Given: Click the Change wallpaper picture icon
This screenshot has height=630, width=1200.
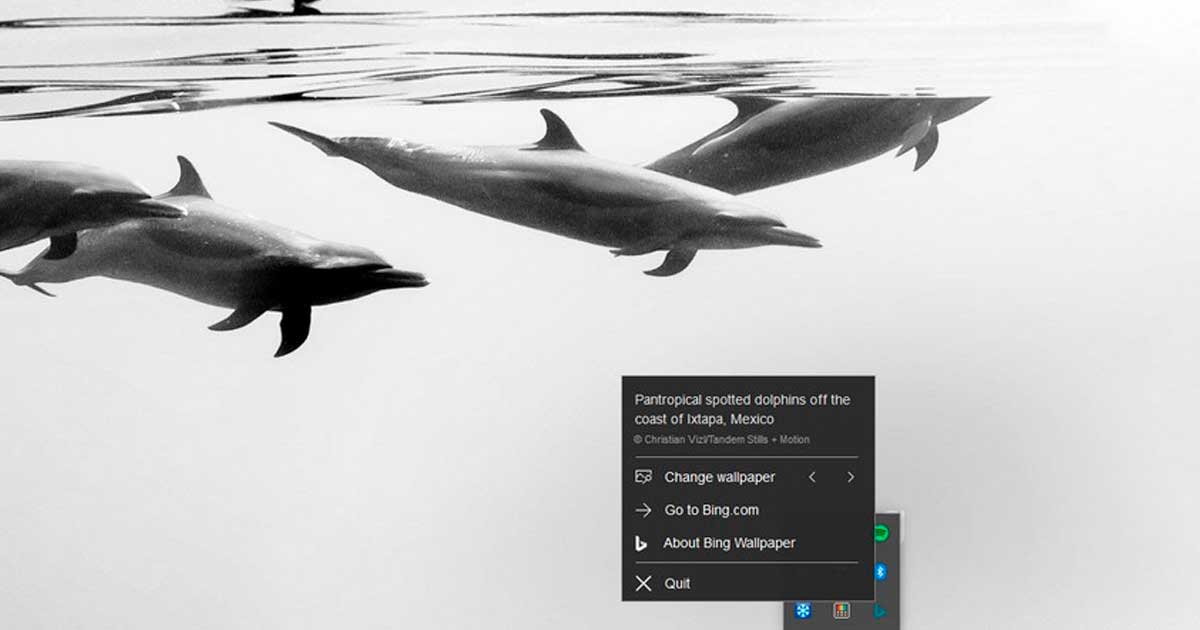Looking at the screenshot, I should pos(643,477).
